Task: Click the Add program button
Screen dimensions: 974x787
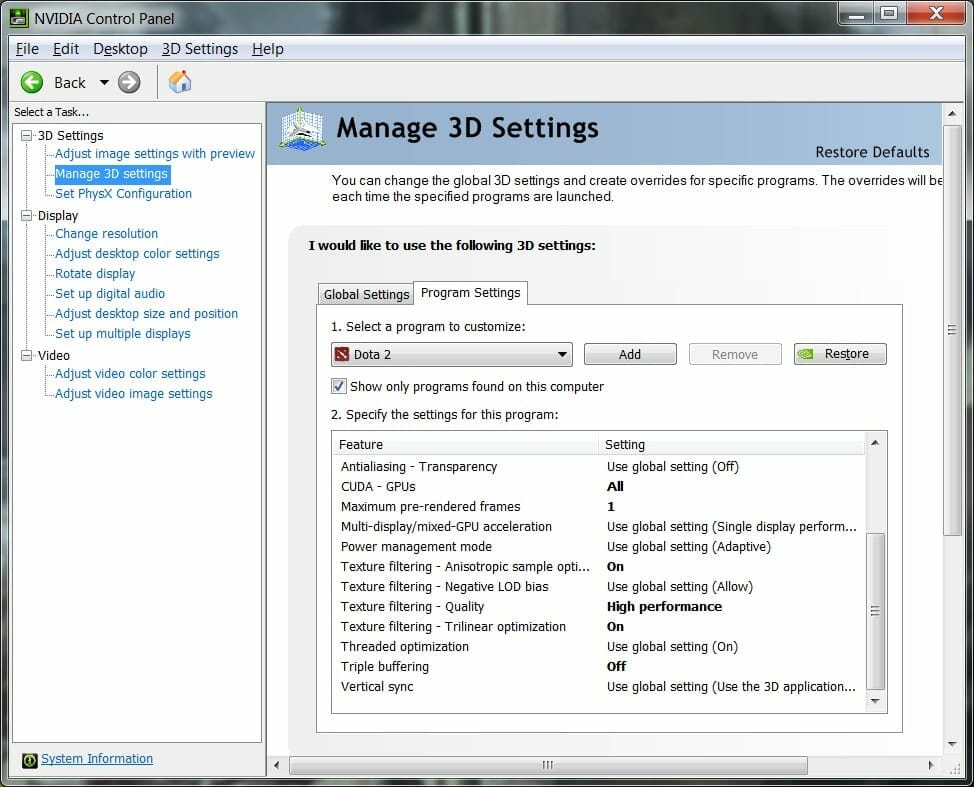Action: pos(630,354)
